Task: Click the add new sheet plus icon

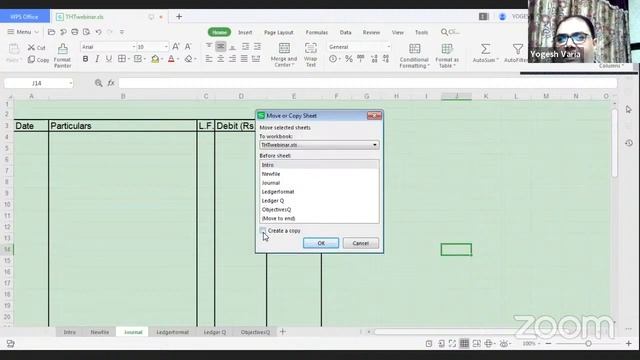Action: point(282,332)
